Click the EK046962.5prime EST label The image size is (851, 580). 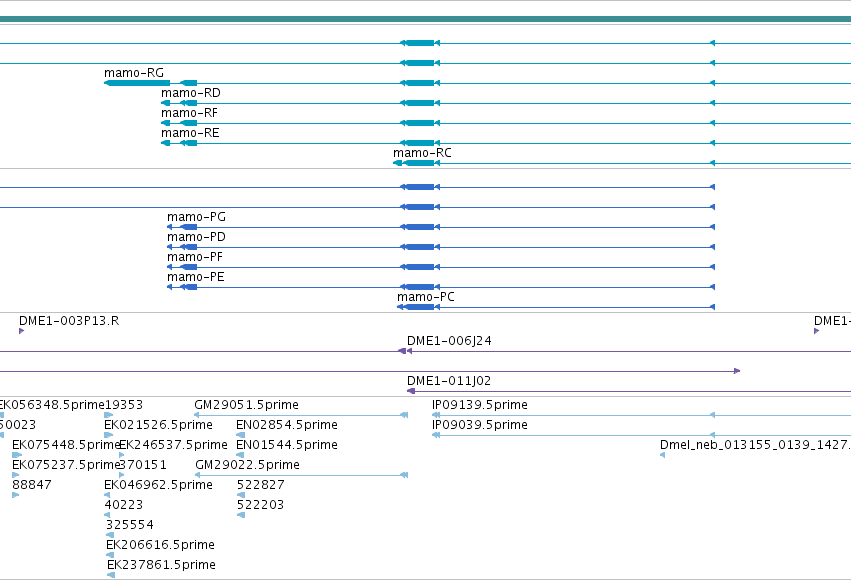158,485
